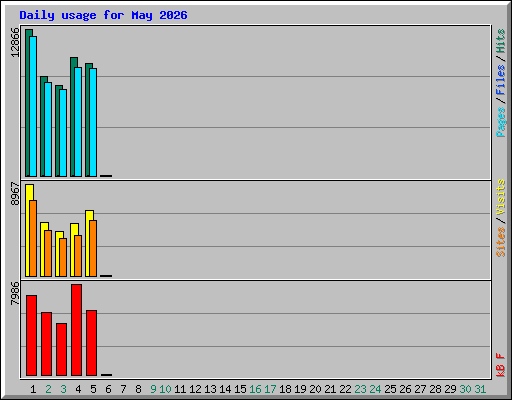This screenshot has height=400, width=512.
Task: Click the 'Pages' legend label
Action: click(500, 122)
